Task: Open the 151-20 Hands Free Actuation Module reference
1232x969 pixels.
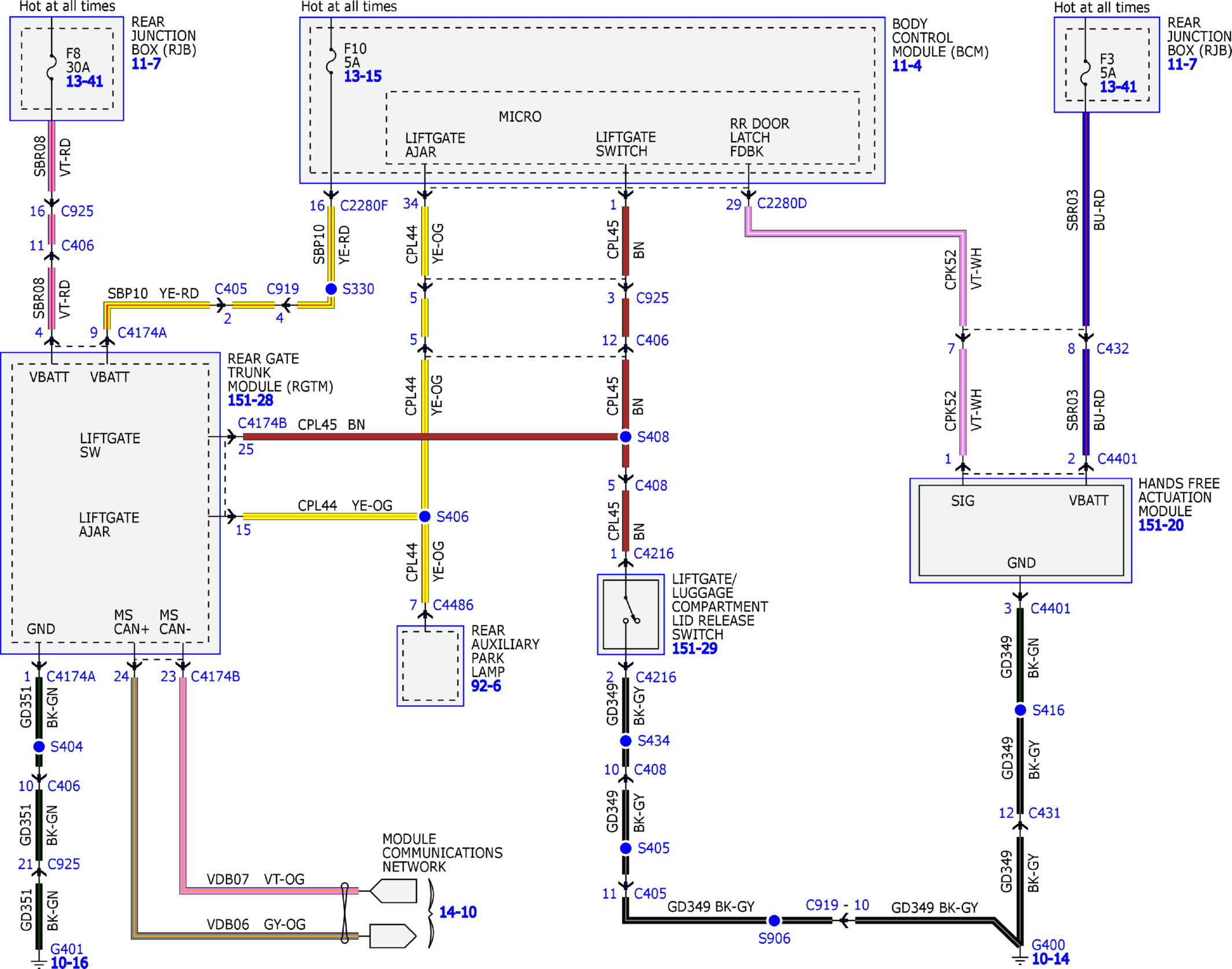Action: [1161, 525]
